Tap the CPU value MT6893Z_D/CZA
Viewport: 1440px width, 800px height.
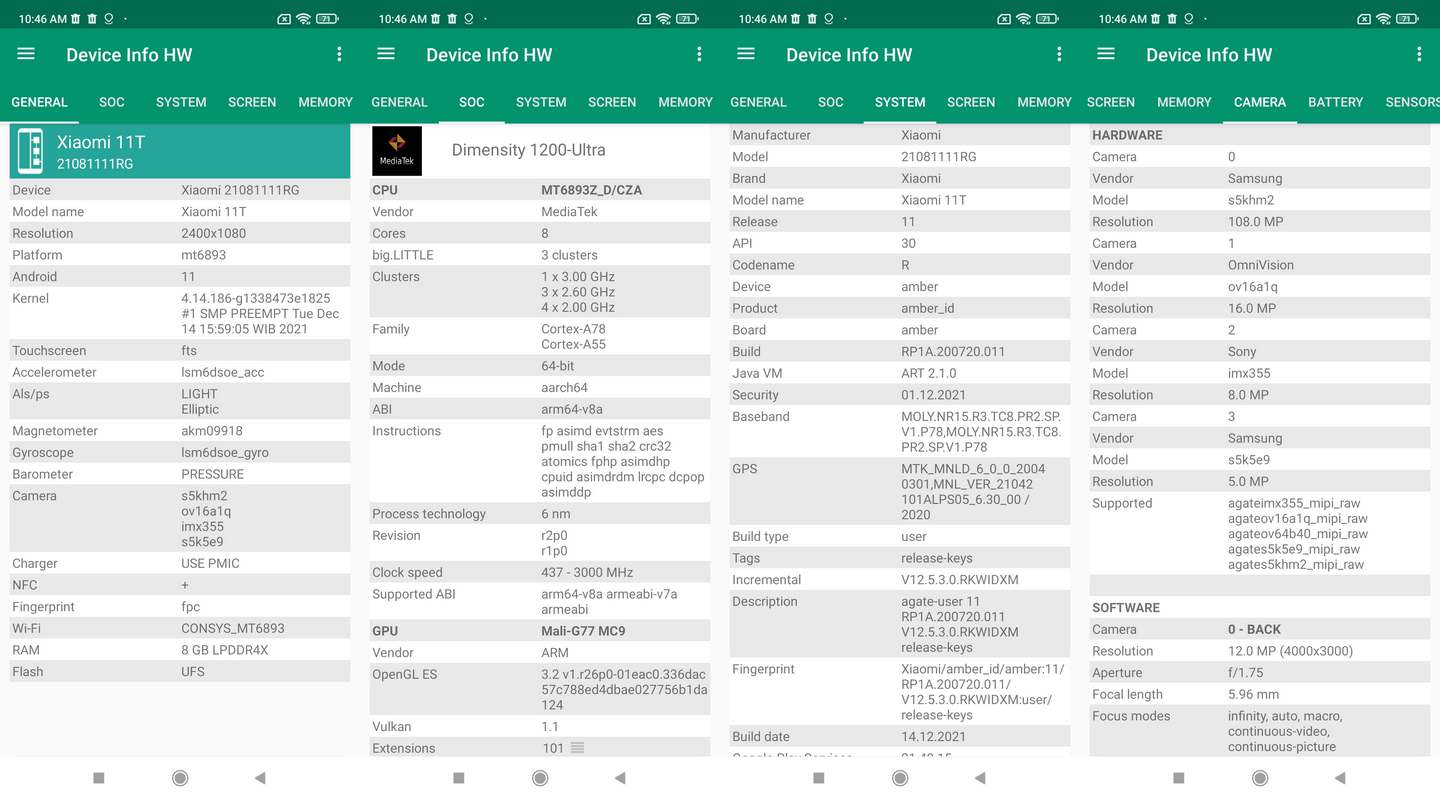tap(592, 190)
